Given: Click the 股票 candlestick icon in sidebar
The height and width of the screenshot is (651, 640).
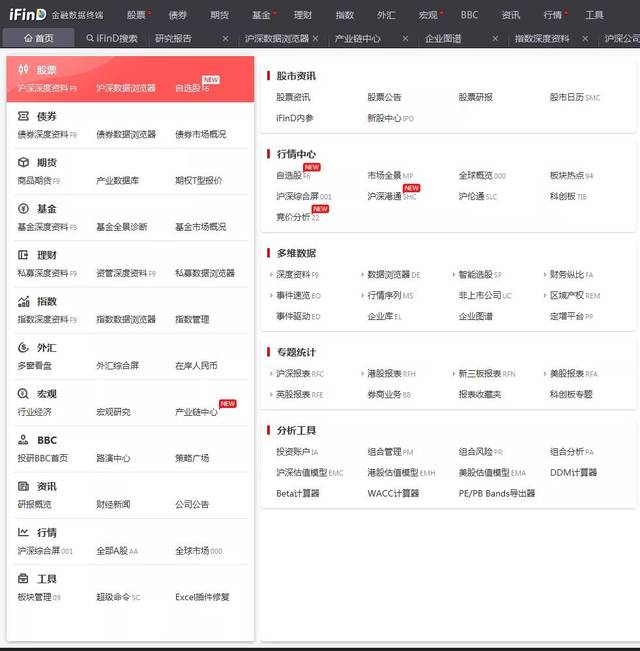Looking at the screenshot, I should coord(23,69).
